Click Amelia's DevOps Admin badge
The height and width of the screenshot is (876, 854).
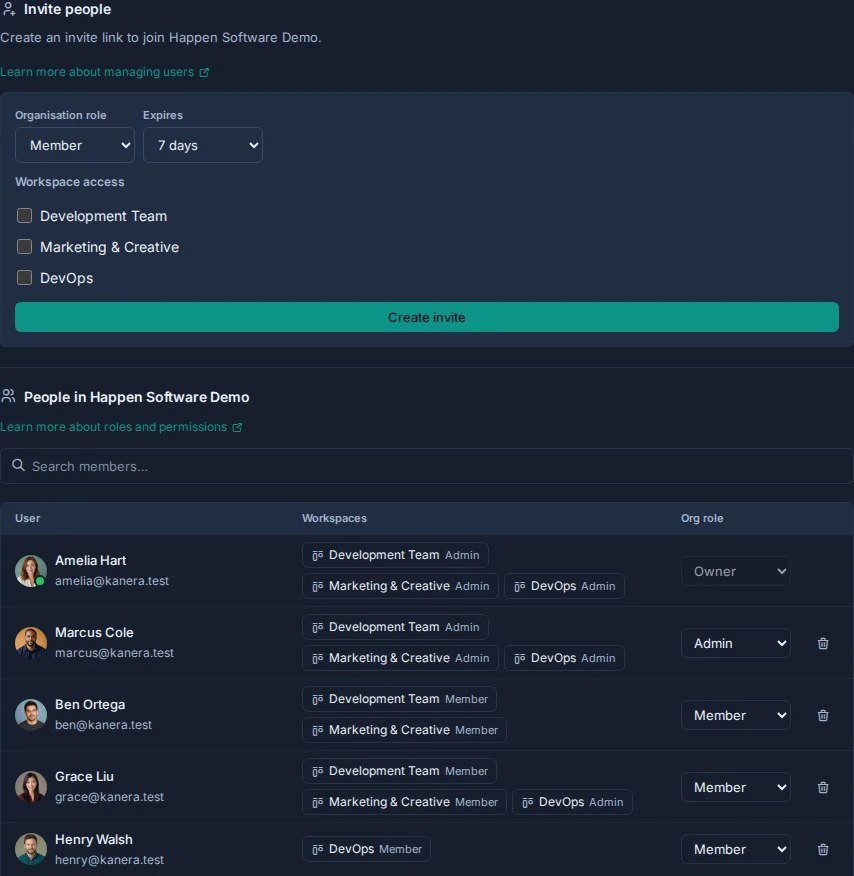pyautogui.click(x=564, y=586)
